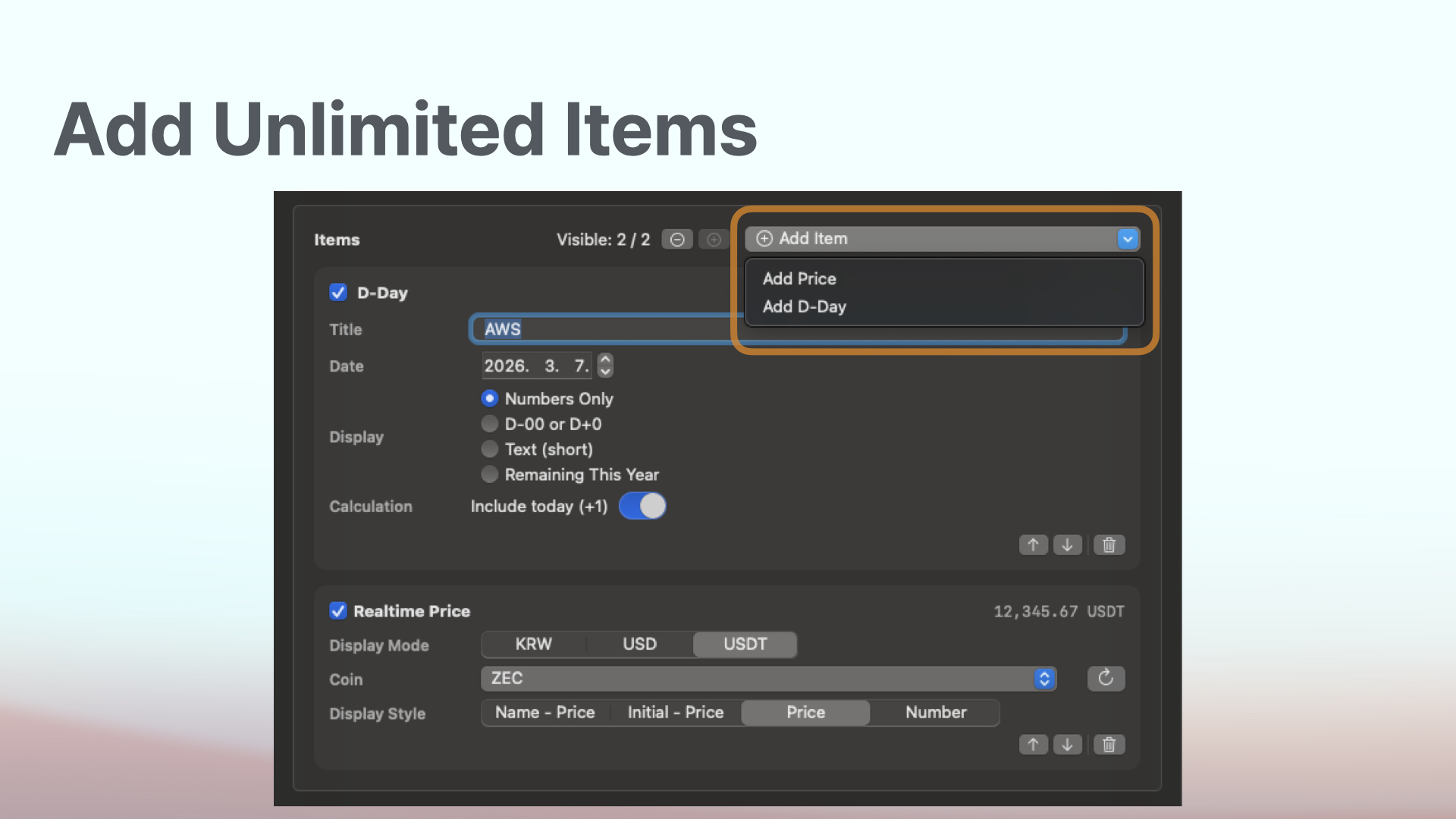Image resolution: width=1456 pixels, height=819 pixels.
Task: Expand the ZEC coin dropdown
Action: tap(1044, 678)
